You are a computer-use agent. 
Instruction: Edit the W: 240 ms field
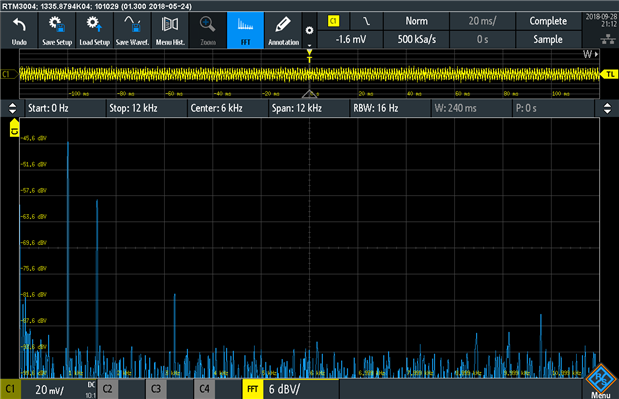pos(472,108)
